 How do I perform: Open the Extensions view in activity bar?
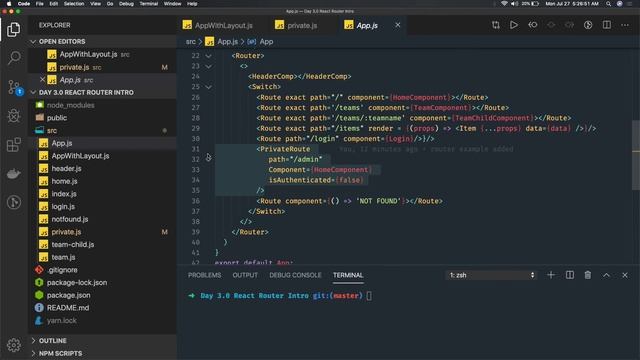[x=14, y=144]
